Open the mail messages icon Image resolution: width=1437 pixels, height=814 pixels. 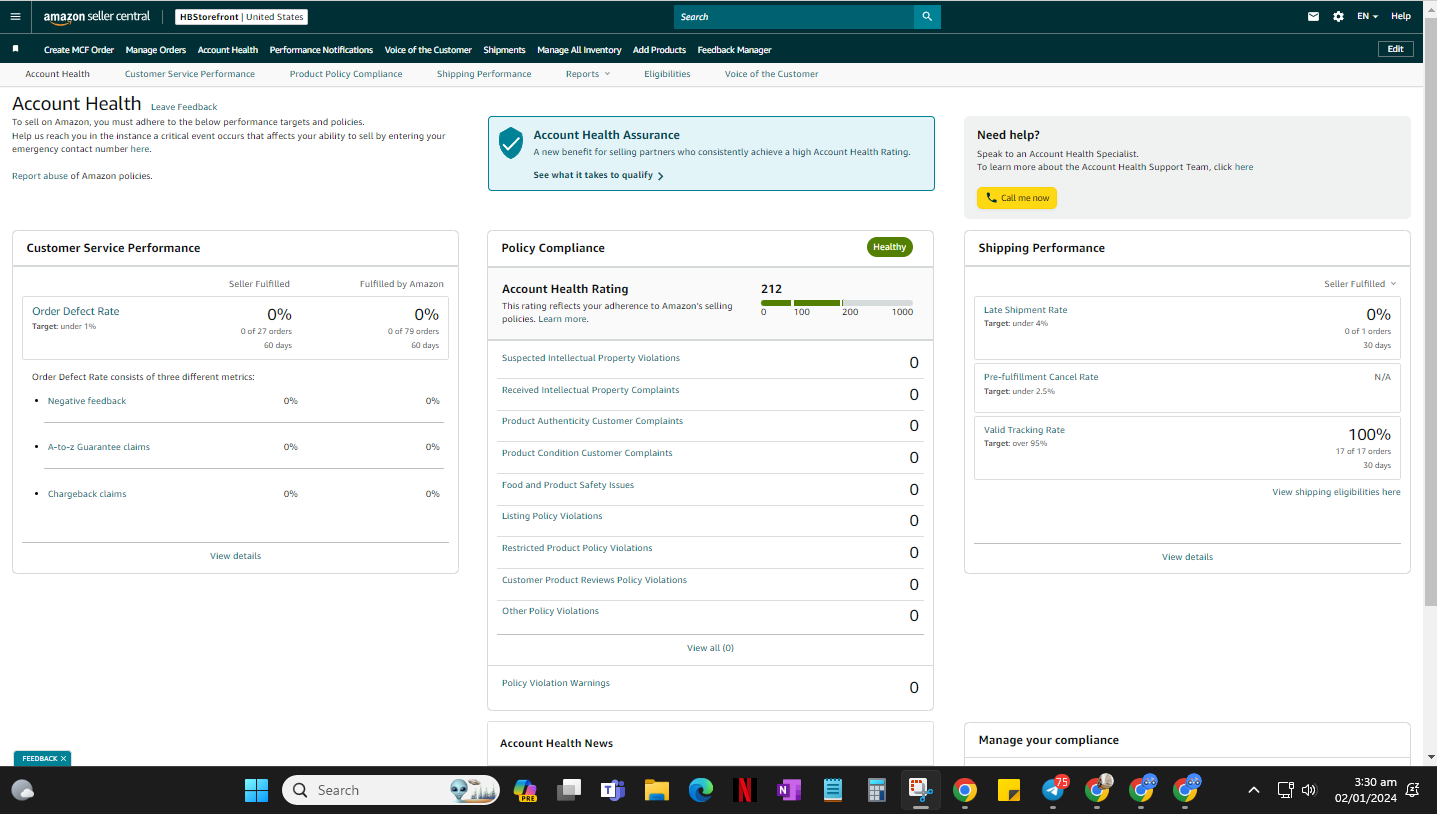(x=1314, y=16)
